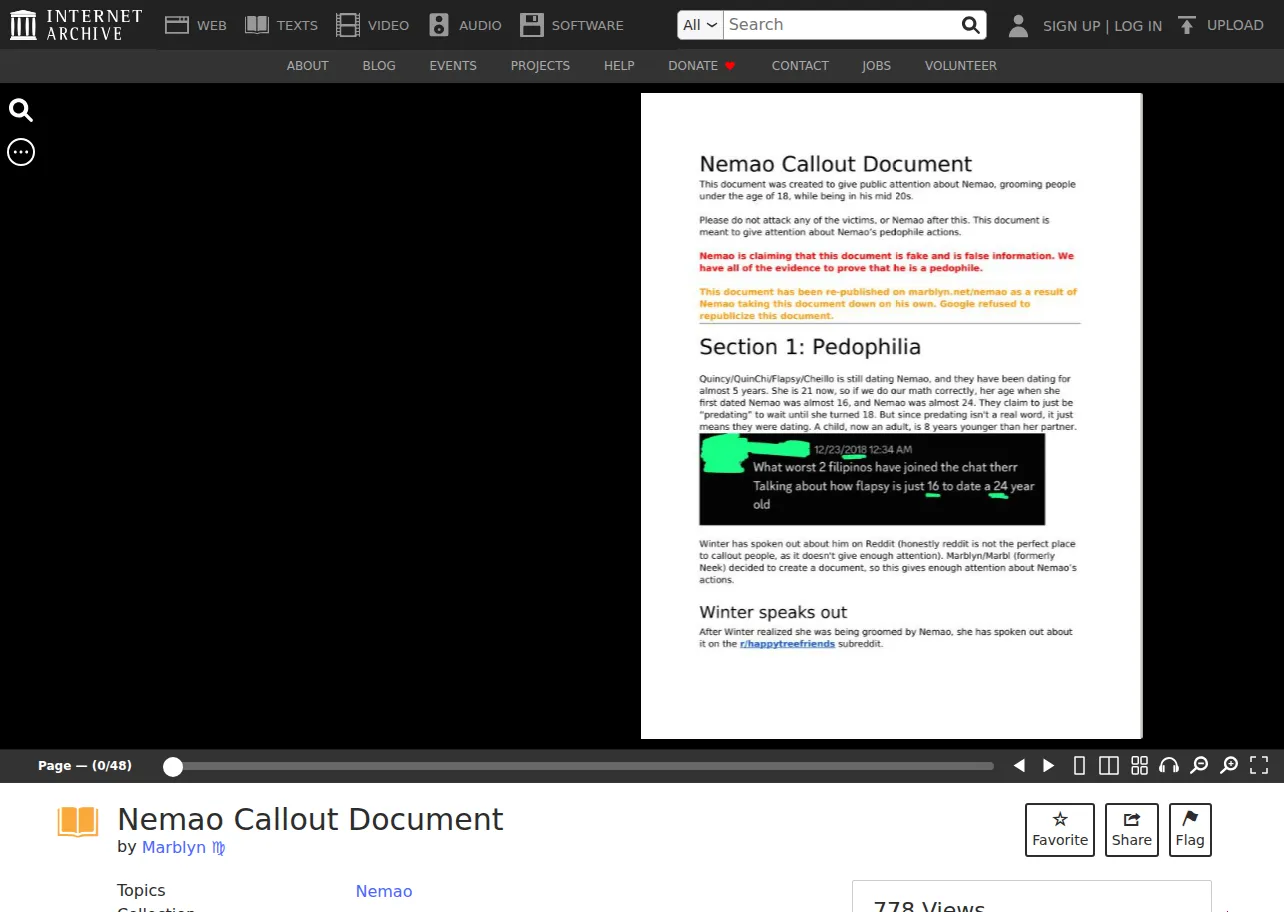Click the SOFTWARE navigation label

point(587,25)
